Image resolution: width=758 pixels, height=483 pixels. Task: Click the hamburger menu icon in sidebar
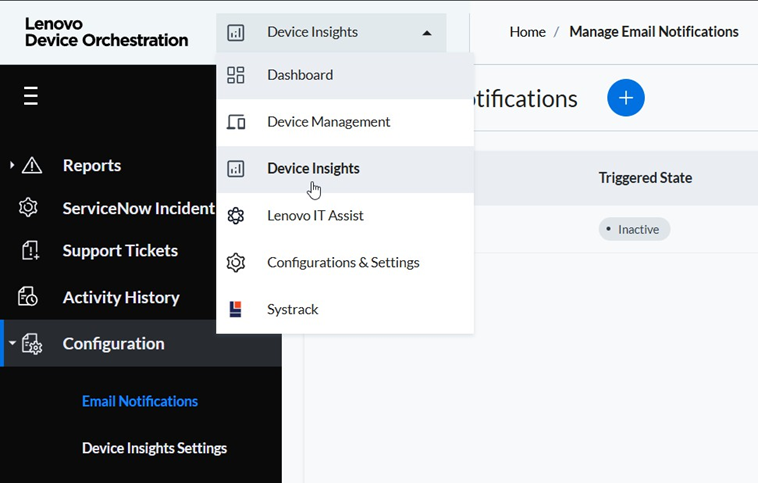point(31,96)
